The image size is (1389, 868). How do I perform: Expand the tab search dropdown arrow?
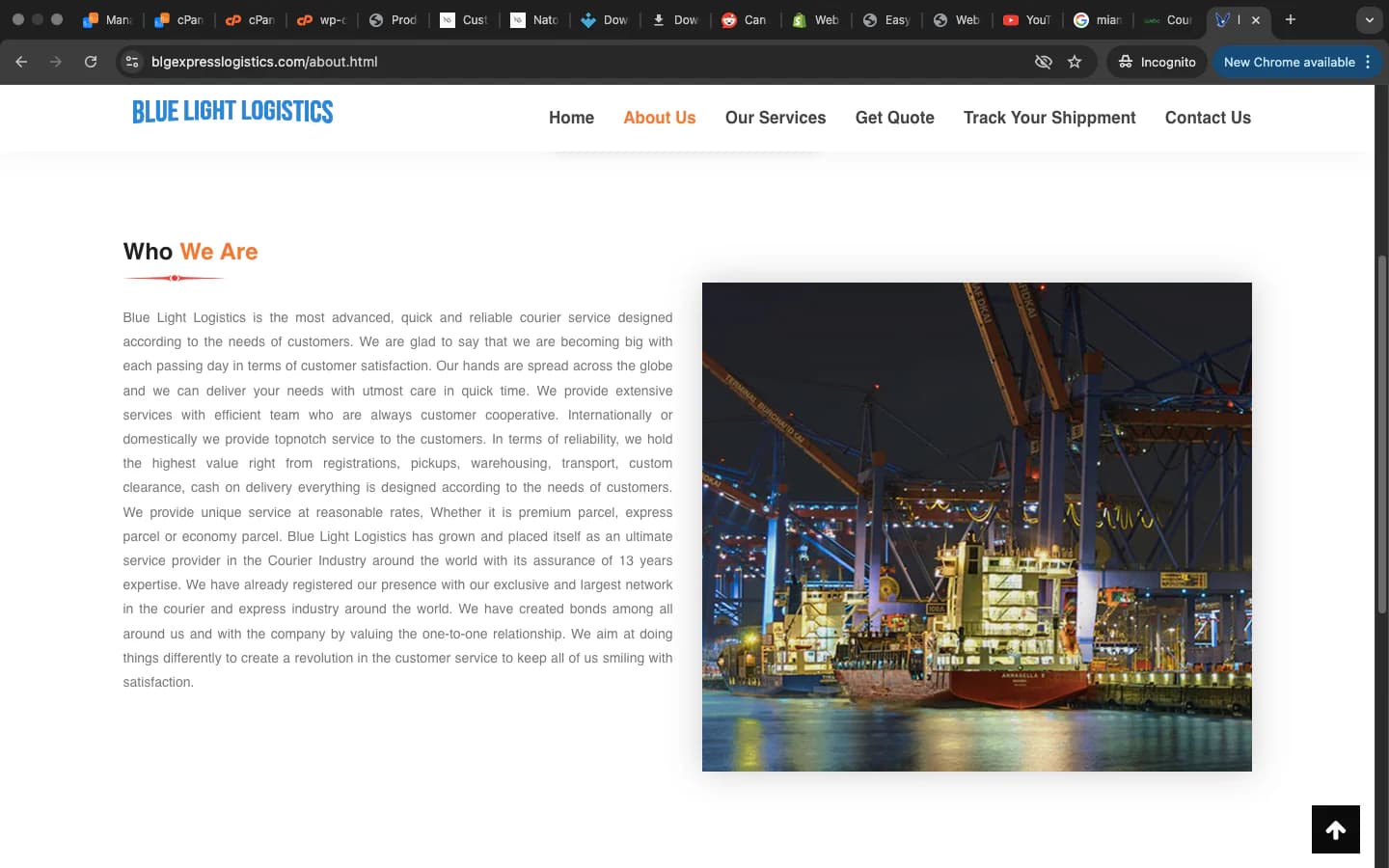click(x=1369, y=19)
